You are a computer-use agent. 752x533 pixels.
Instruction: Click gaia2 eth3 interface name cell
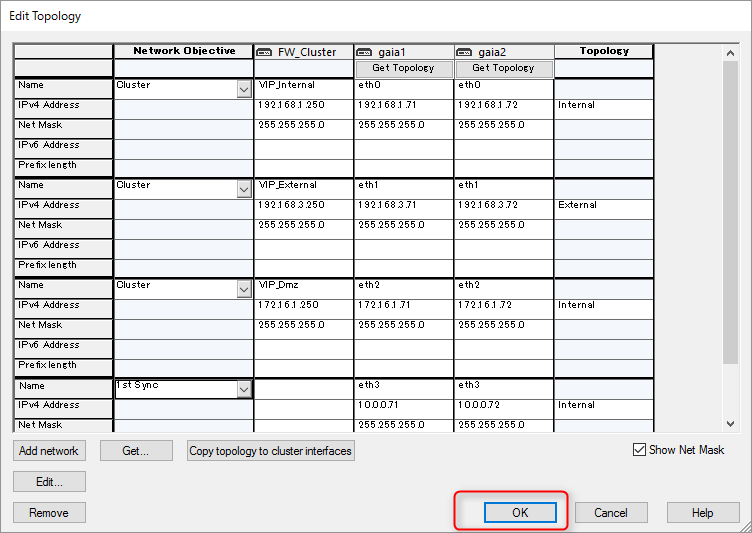click(504, 389)
